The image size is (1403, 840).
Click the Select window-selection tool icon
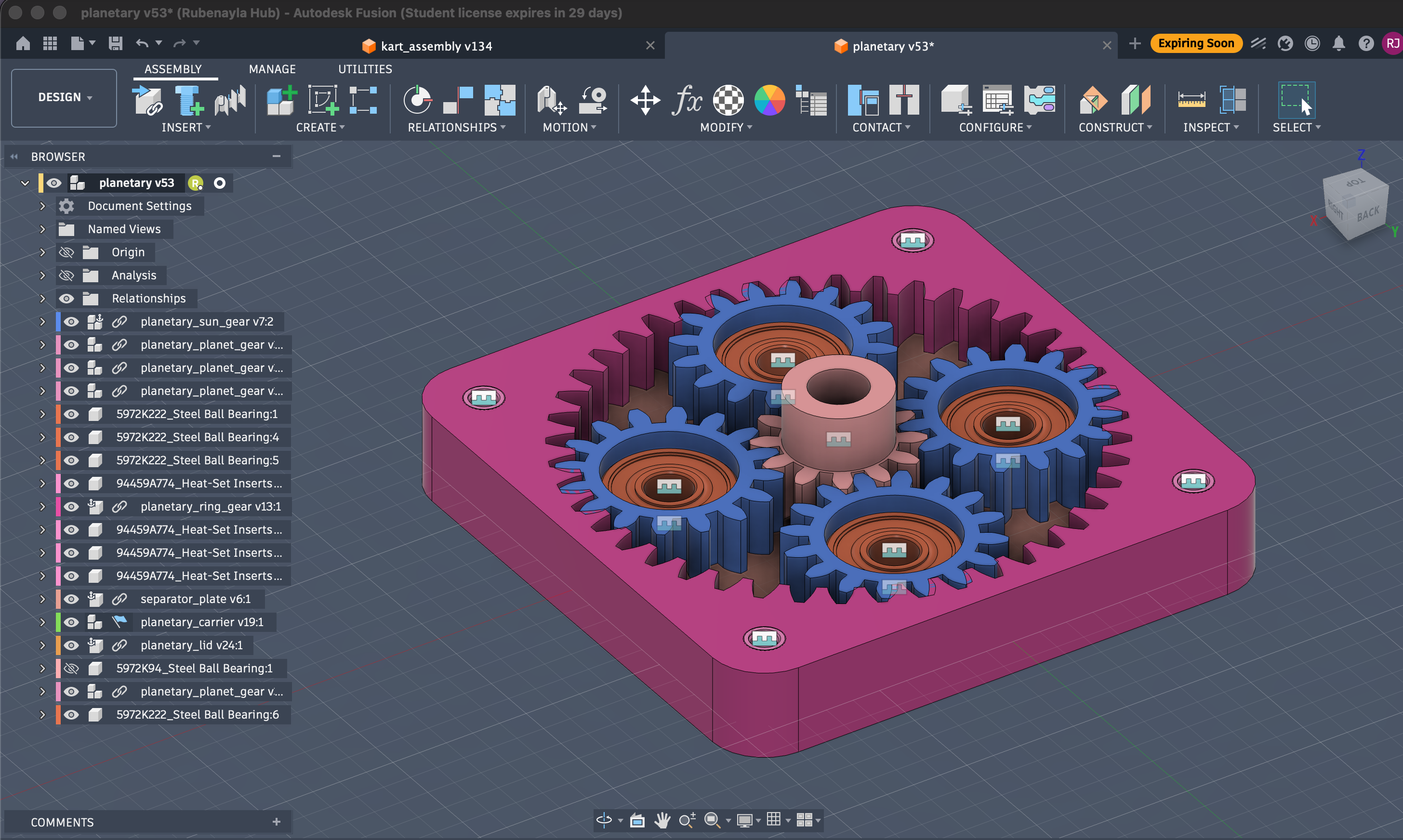click(1296, 100)
